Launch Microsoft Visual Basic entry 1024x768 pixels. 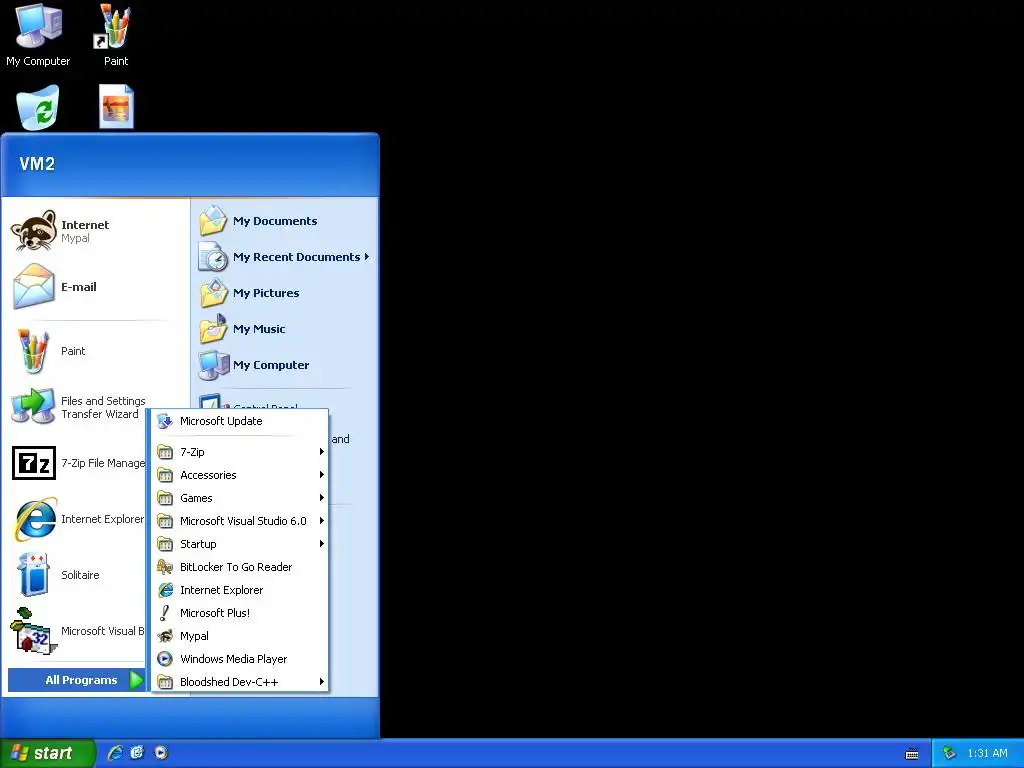point(77,631)
